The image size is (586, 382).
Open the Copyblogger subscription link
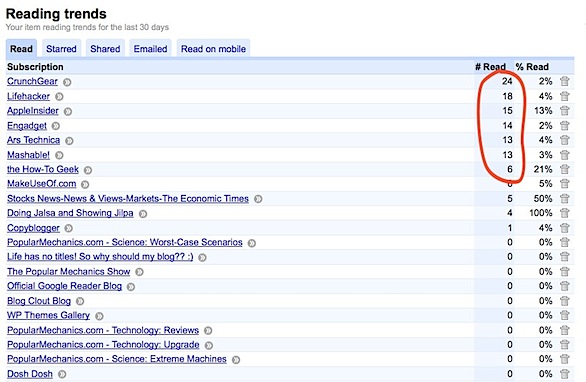point(33,228)
